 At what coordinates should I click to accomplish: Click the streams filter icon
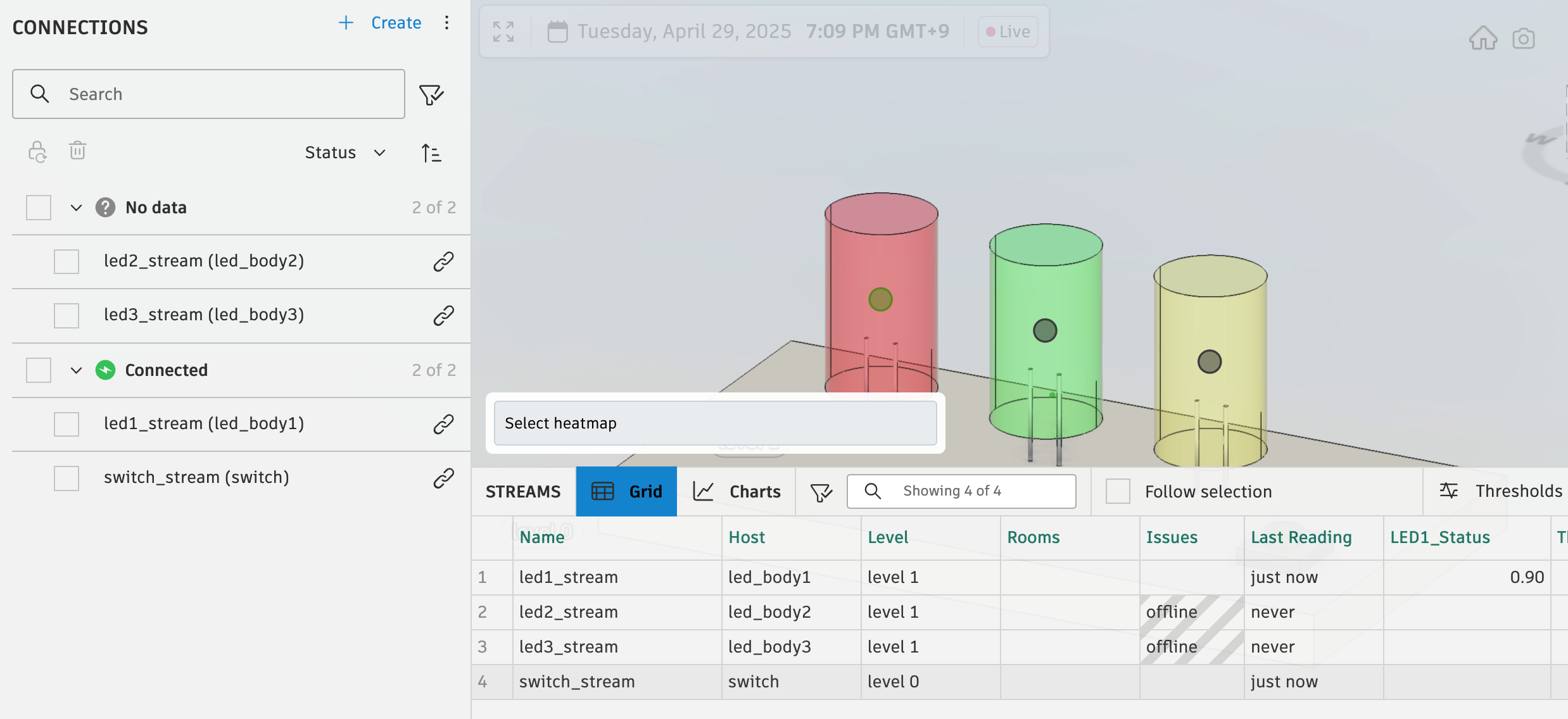pos(821,492)
